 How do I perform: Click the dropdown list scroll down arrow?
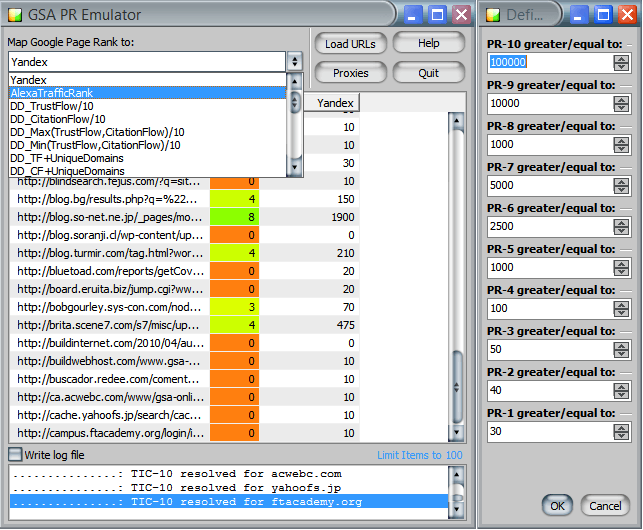click(x=294, y=167)
